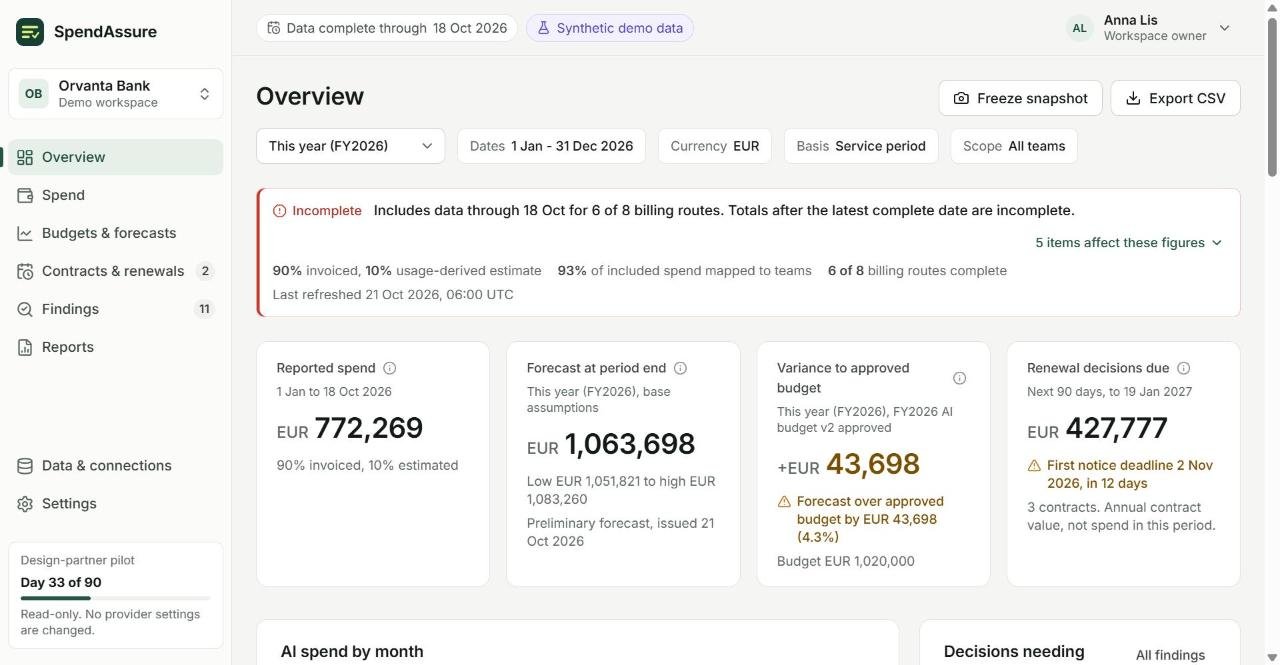The width and height of the screenshot is (1280, 665).
Task: Click the camera icon on Freeze snapshot
Action: pyautogui.click(x=961, y=98)
